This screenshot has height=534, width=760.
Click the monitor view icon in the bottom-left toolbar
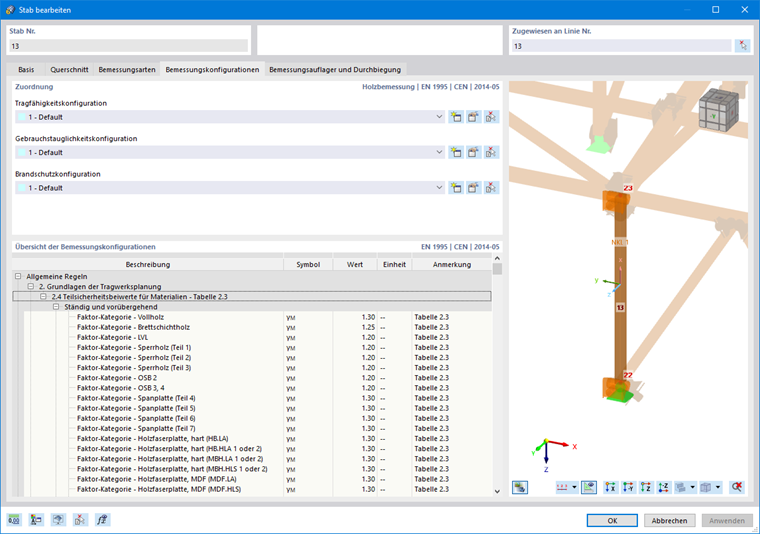point(58,520)
